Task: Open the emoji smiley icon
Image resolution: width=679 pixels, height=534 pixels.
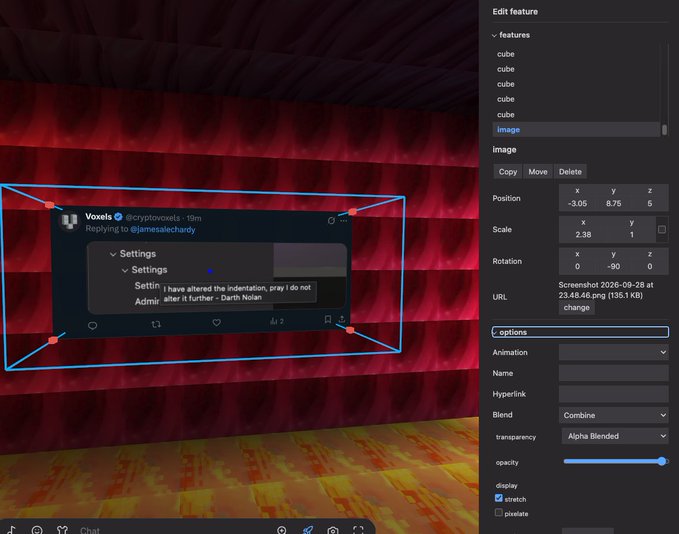Action: coord(37,530)
